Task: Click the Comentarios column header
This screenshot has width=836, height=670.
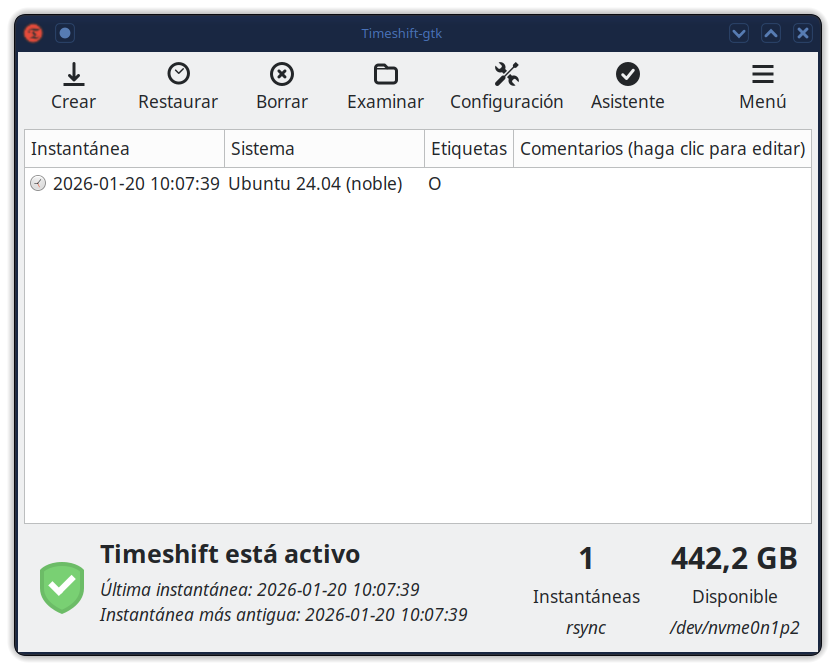Action: [x=662, y=149]
